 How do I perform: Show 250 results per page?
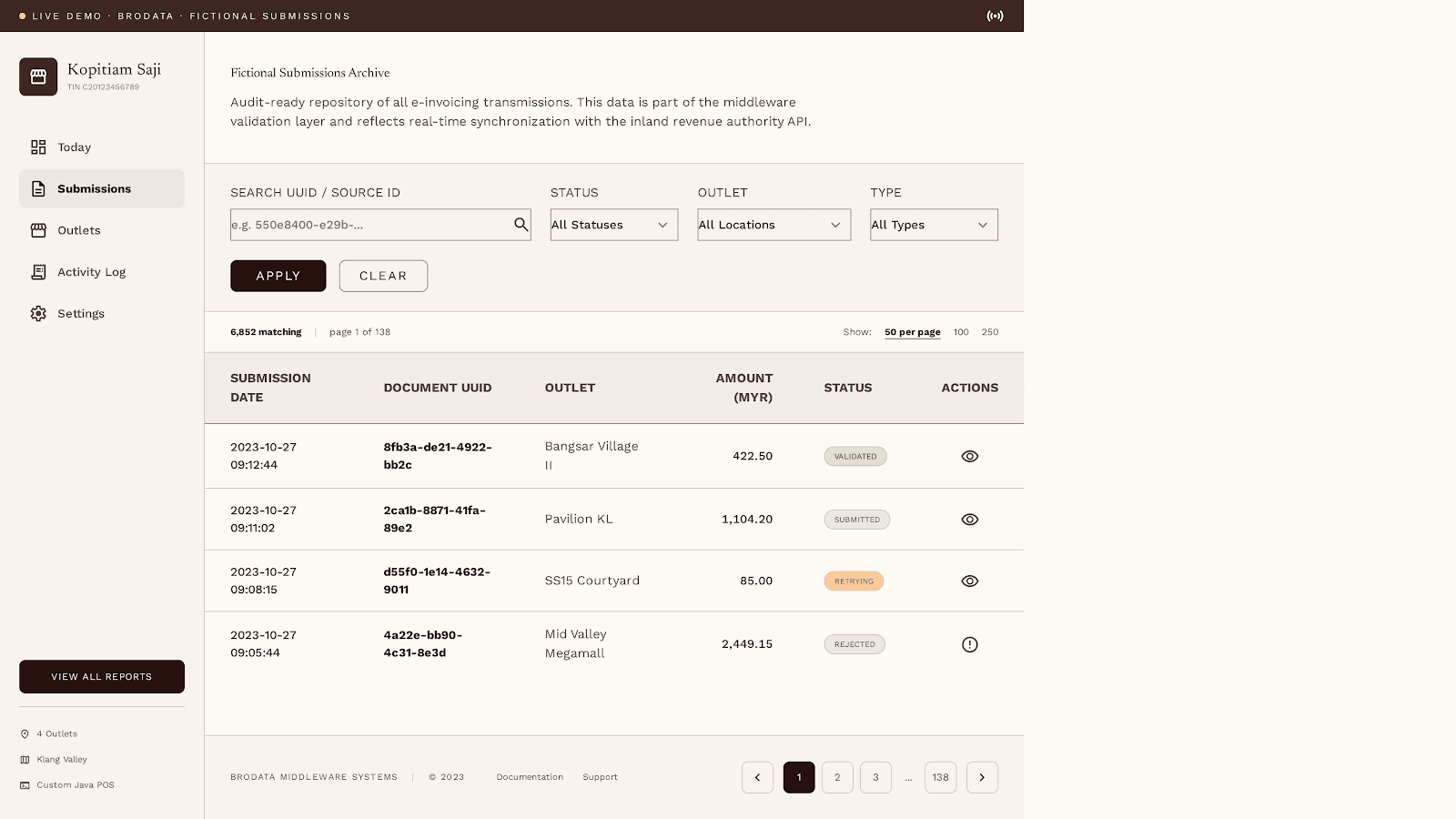tap(990, 332)
